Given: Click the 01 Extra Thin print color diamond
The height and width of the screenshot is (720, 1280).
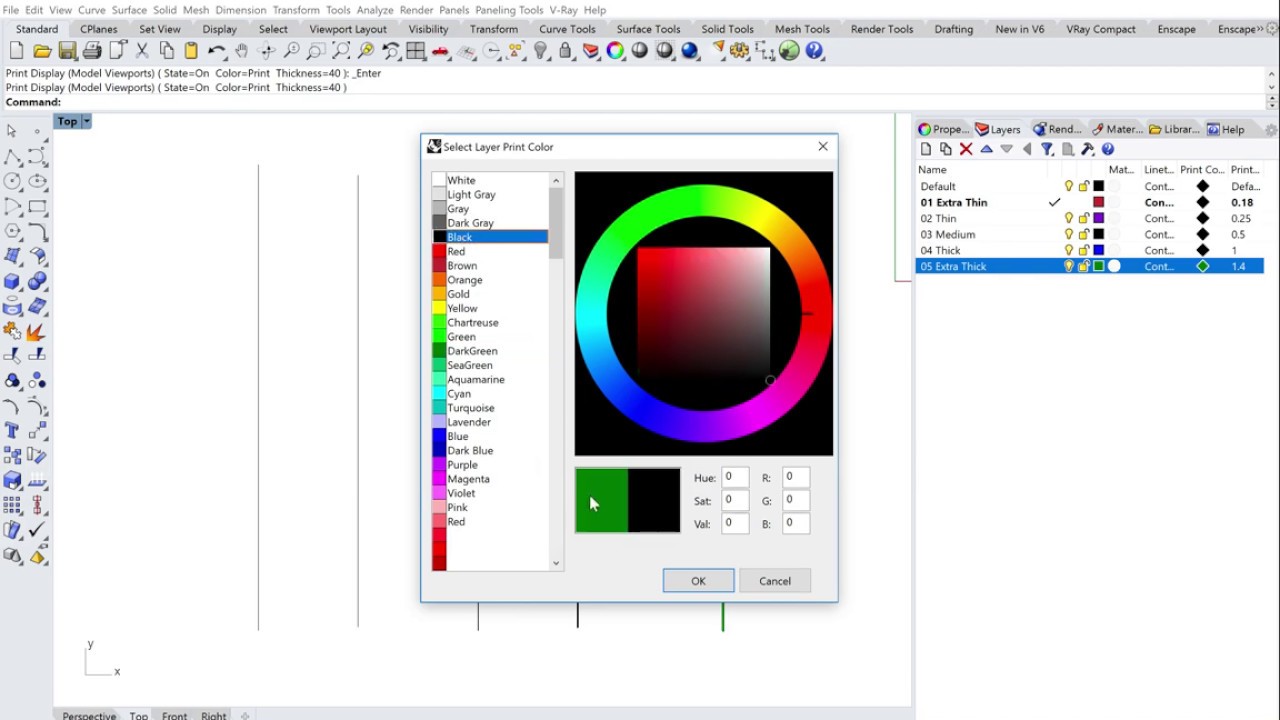Looking at the screenshot, I should point(1203,202).
